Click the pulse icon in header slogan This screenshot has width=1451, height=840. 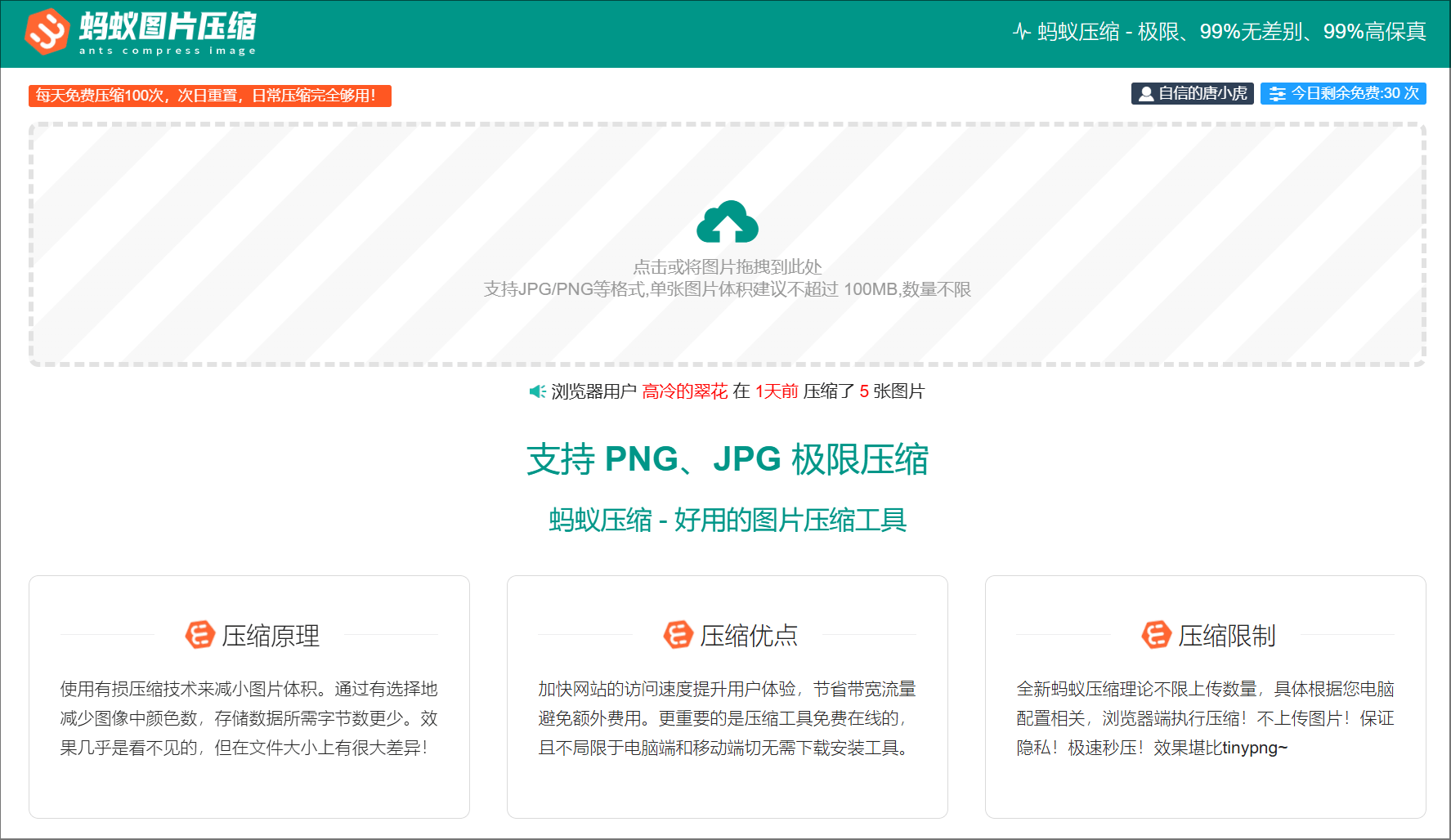[x=1021, y=32]
